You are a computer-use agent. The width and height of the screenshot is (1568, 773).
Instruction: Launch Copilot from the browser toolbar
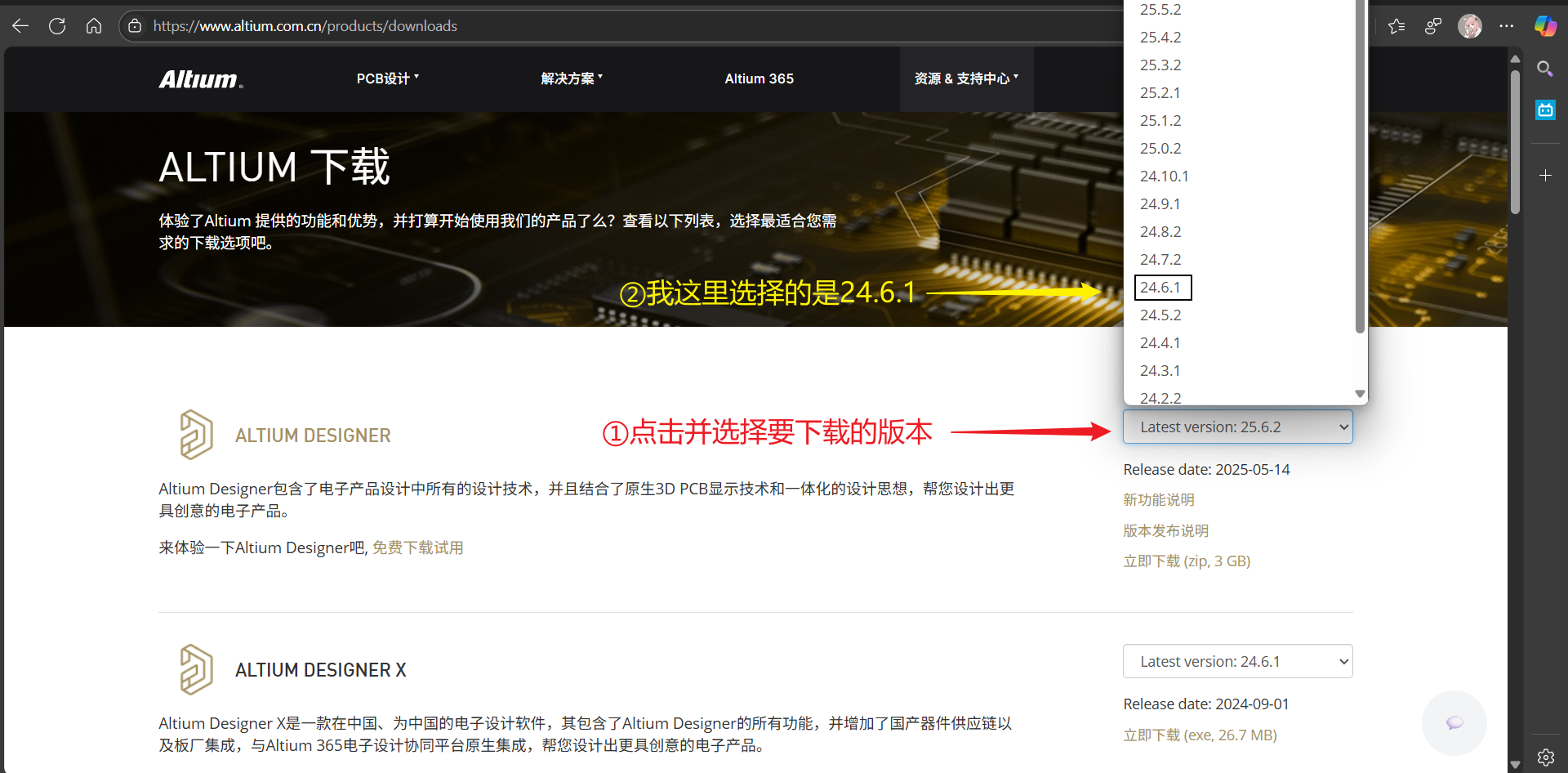(1545, 26)
